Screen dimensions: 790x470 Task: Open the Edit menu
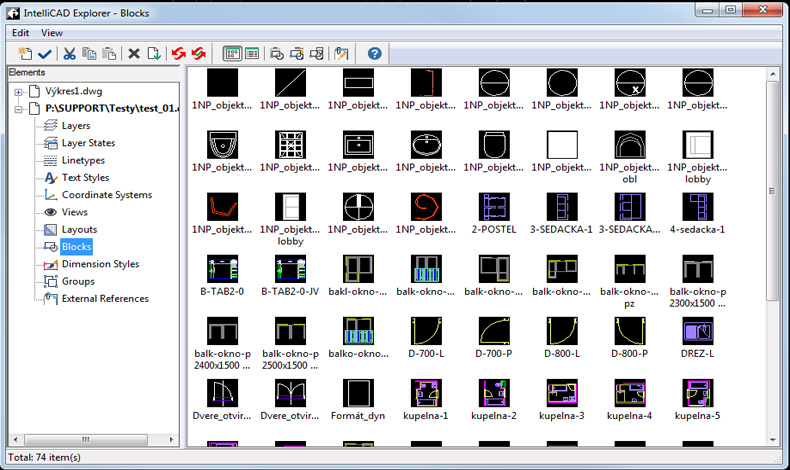(x=21, y=32)
